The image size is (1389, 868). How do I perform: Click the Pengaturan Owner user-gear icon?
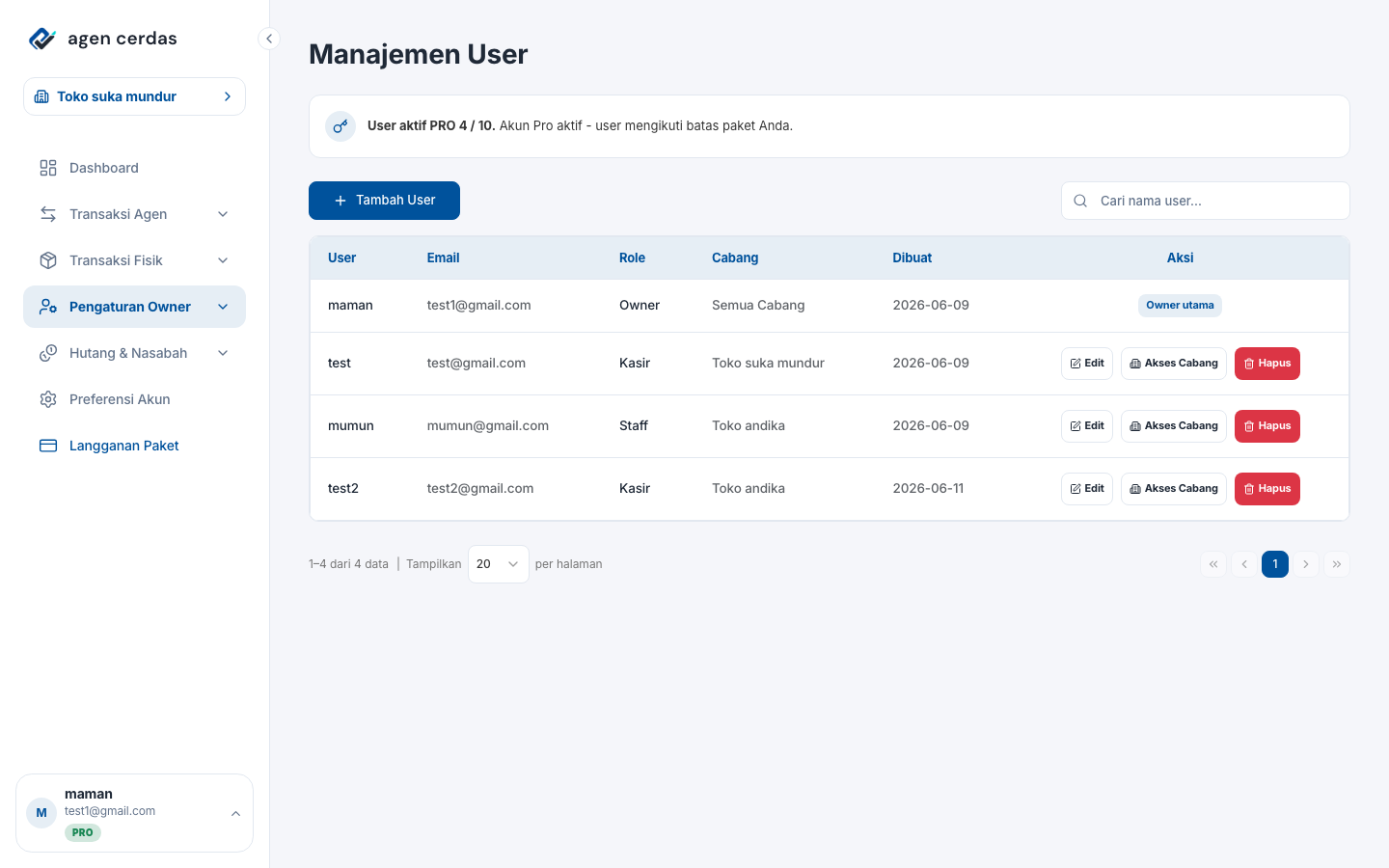point(48,307)
